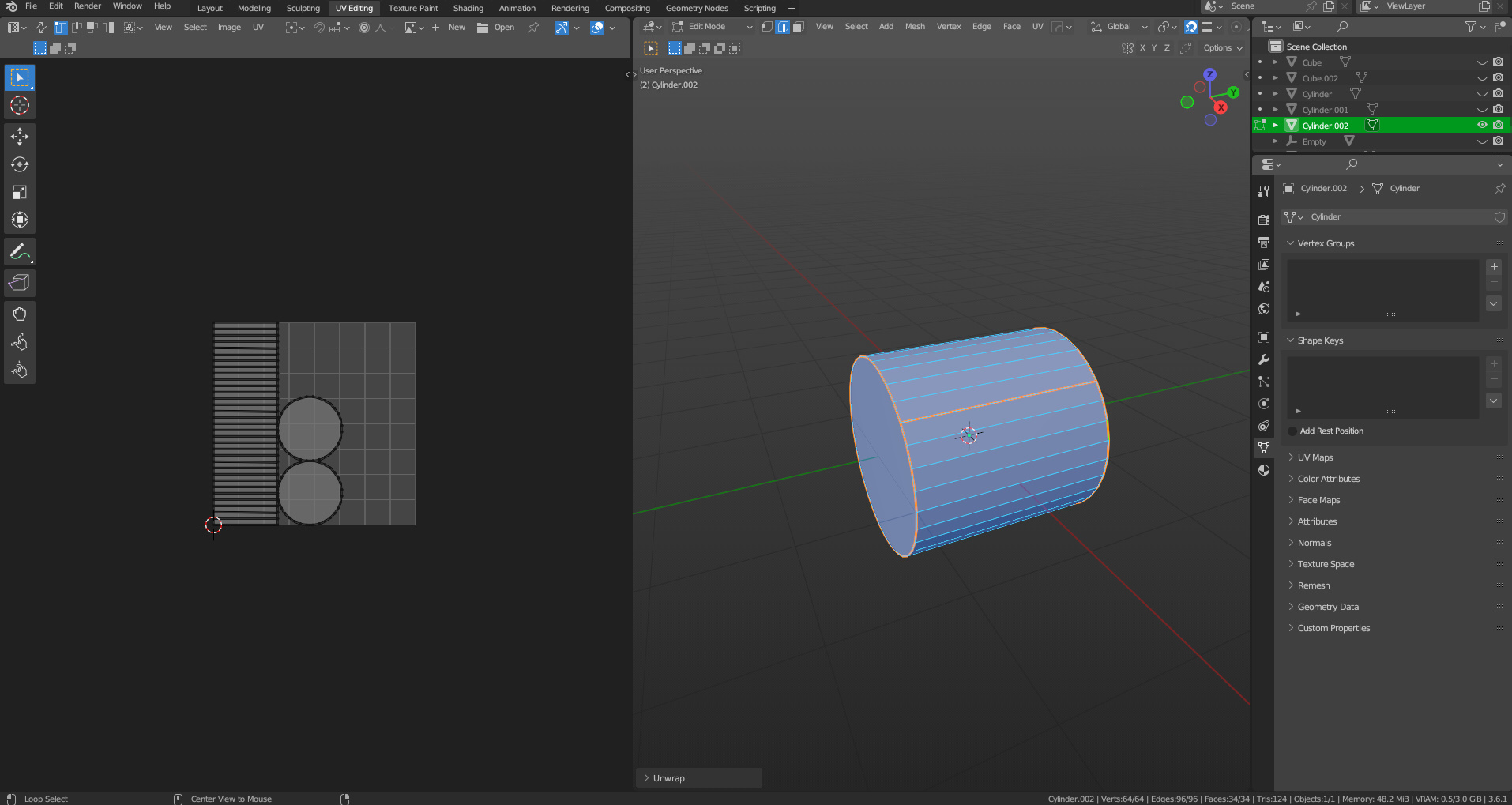Image resolution: width=1512 pixels, height=805 pixels.
Task: Select the Move tool in UV toolbar
Action: (20, 137)
